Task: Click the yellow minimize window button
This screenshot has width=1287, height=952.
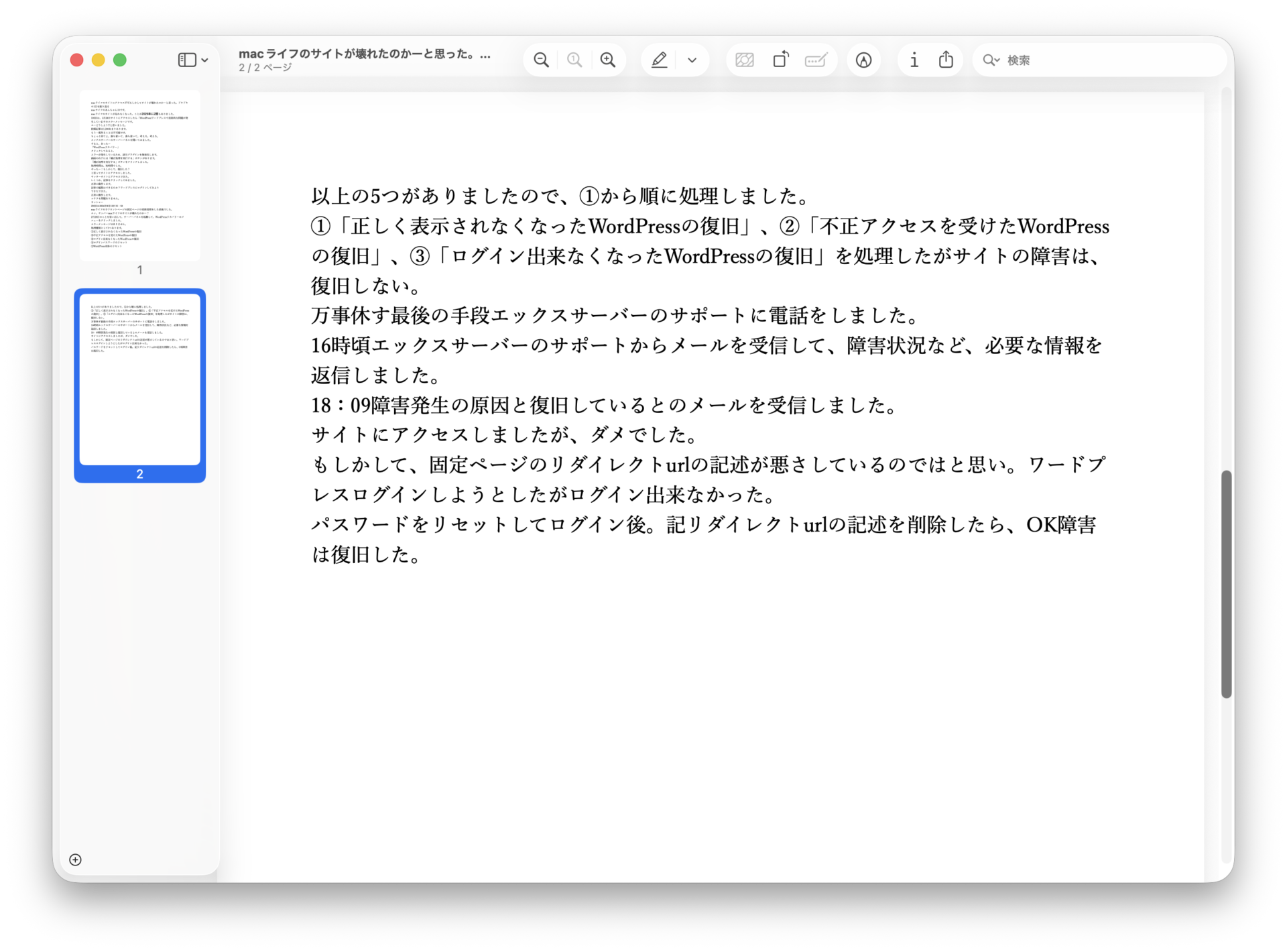Action: [x=99, y=60]
